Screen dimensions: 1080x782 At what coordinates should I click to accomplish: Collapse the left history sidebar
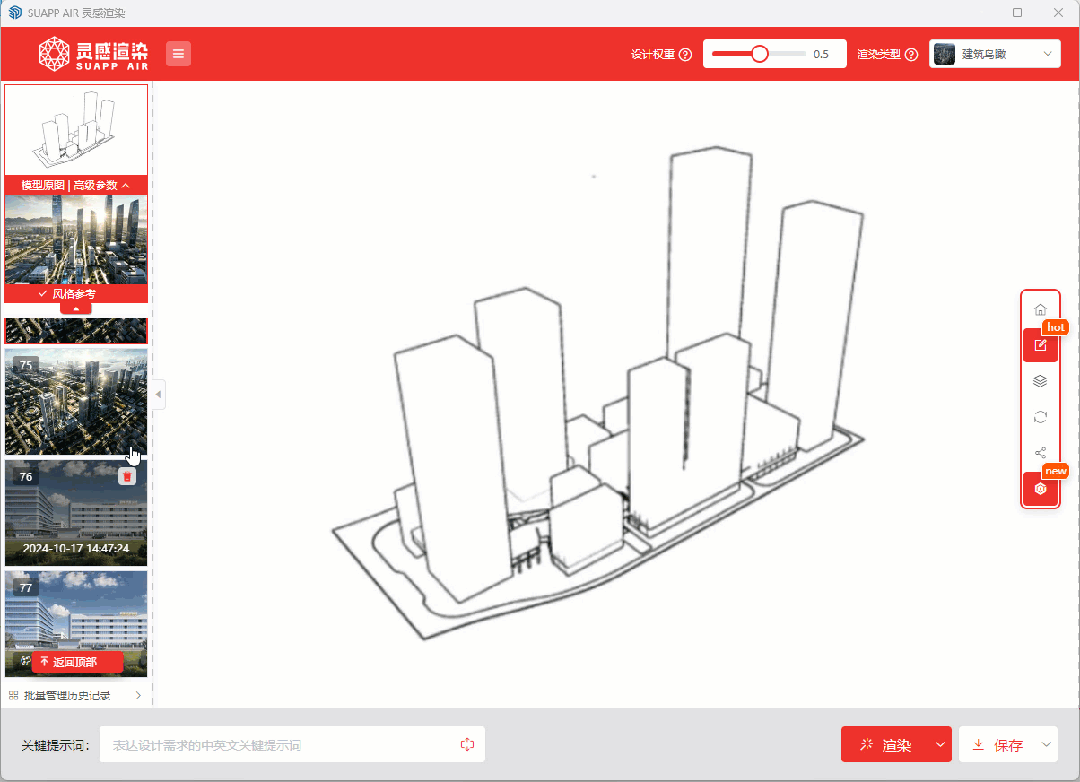pos(158,395)
